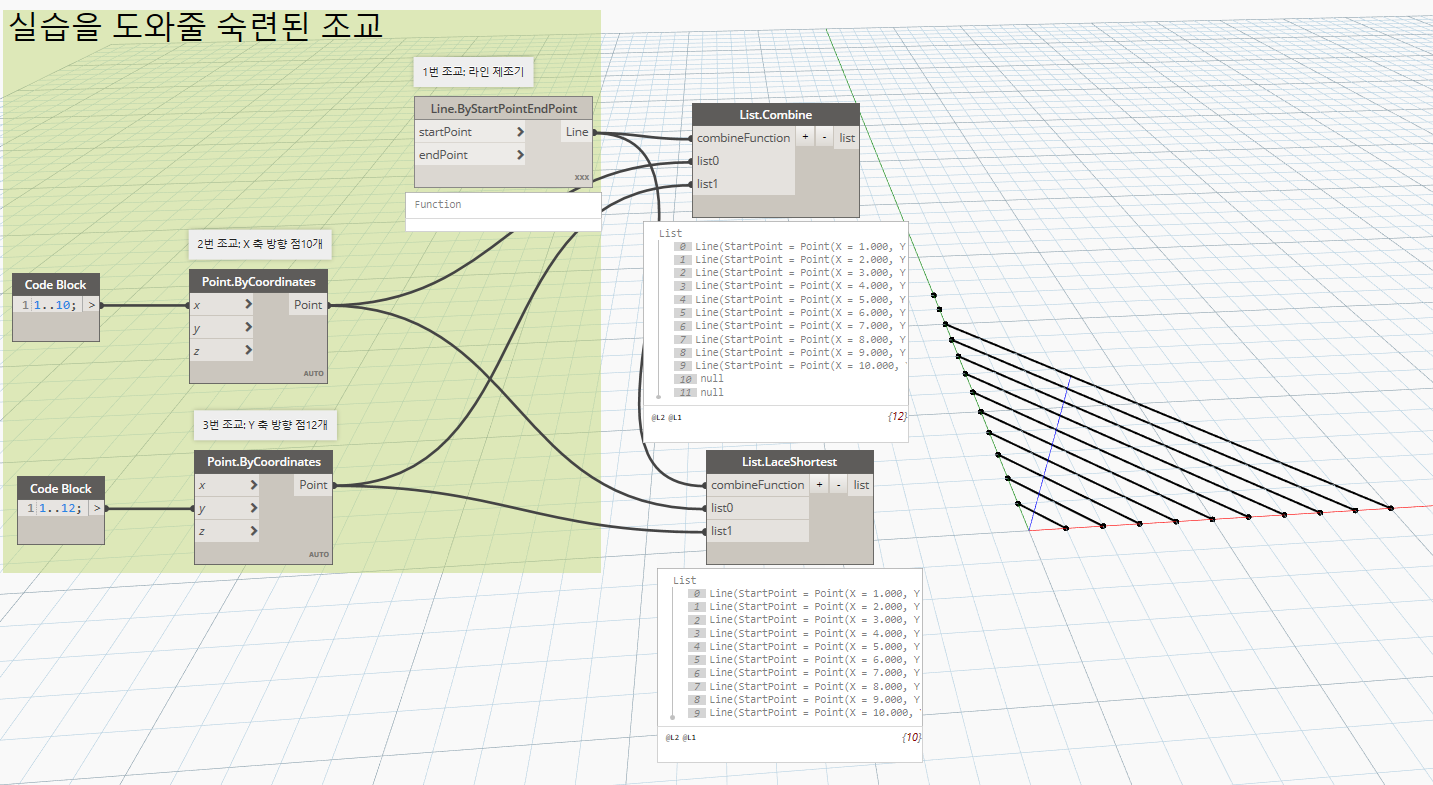1433x785 pixels.
Task: Click the list output port on List.Combine
Action: coord(847,138)
